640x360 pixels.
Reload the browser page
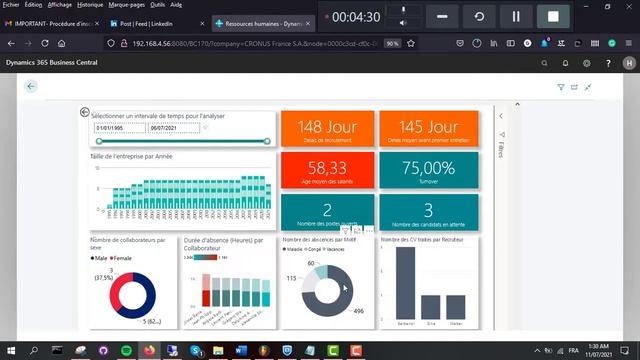click(45, 43)
